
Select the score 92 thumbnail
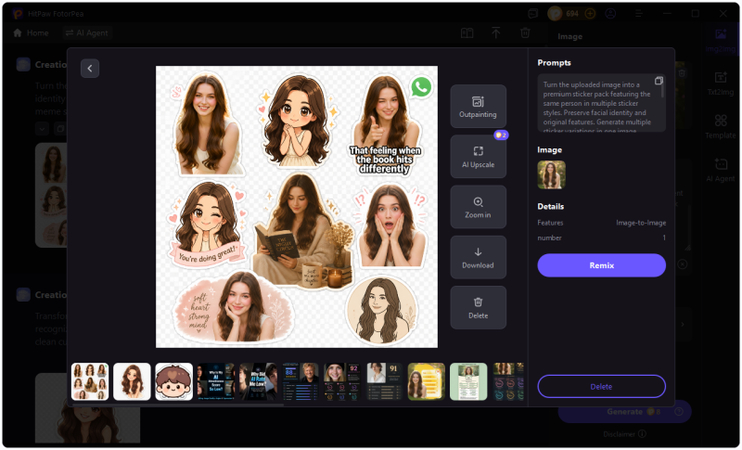point(343,381)
